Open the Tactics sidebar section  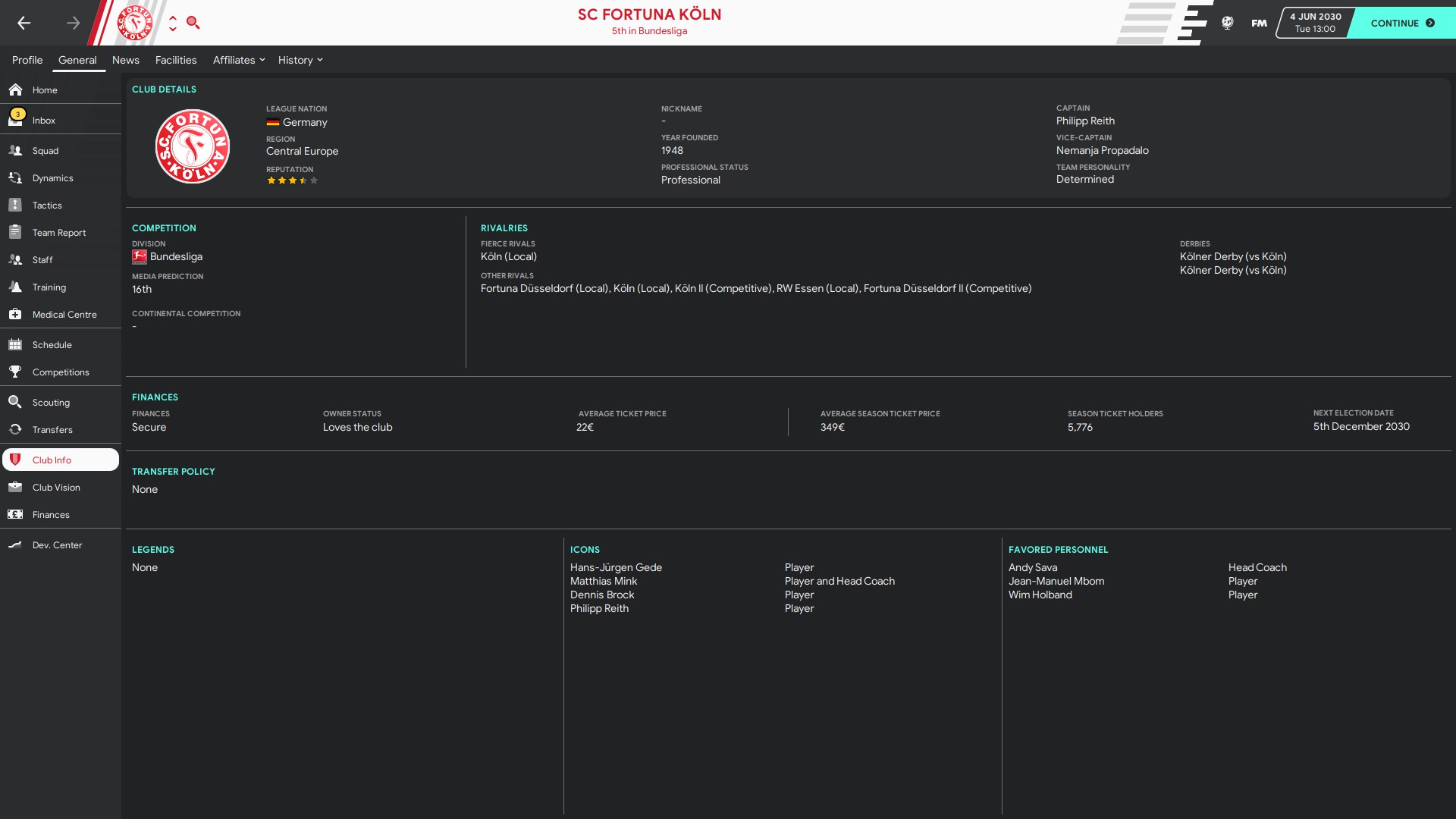[47, 206]
